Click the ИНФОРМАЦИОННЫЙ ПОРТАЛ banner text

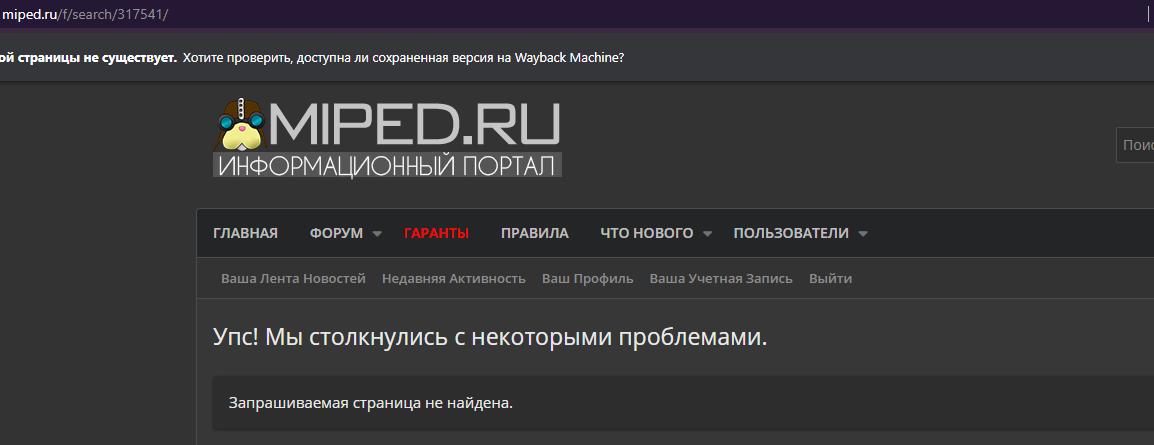click(x=387, y=165)
